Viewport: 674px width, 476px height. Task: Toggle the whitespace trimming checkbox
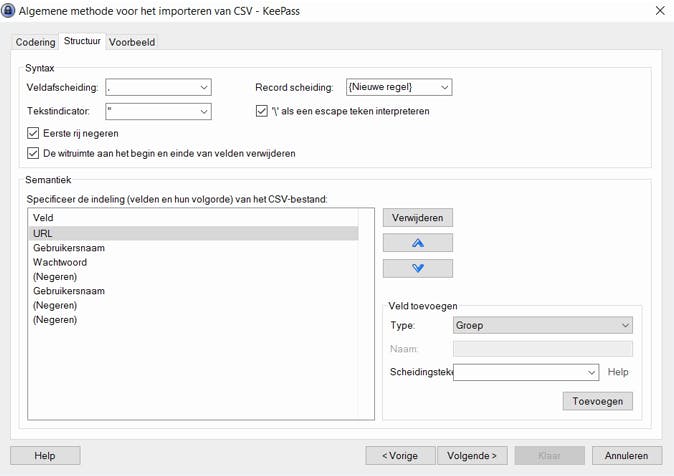click(34, 154)
